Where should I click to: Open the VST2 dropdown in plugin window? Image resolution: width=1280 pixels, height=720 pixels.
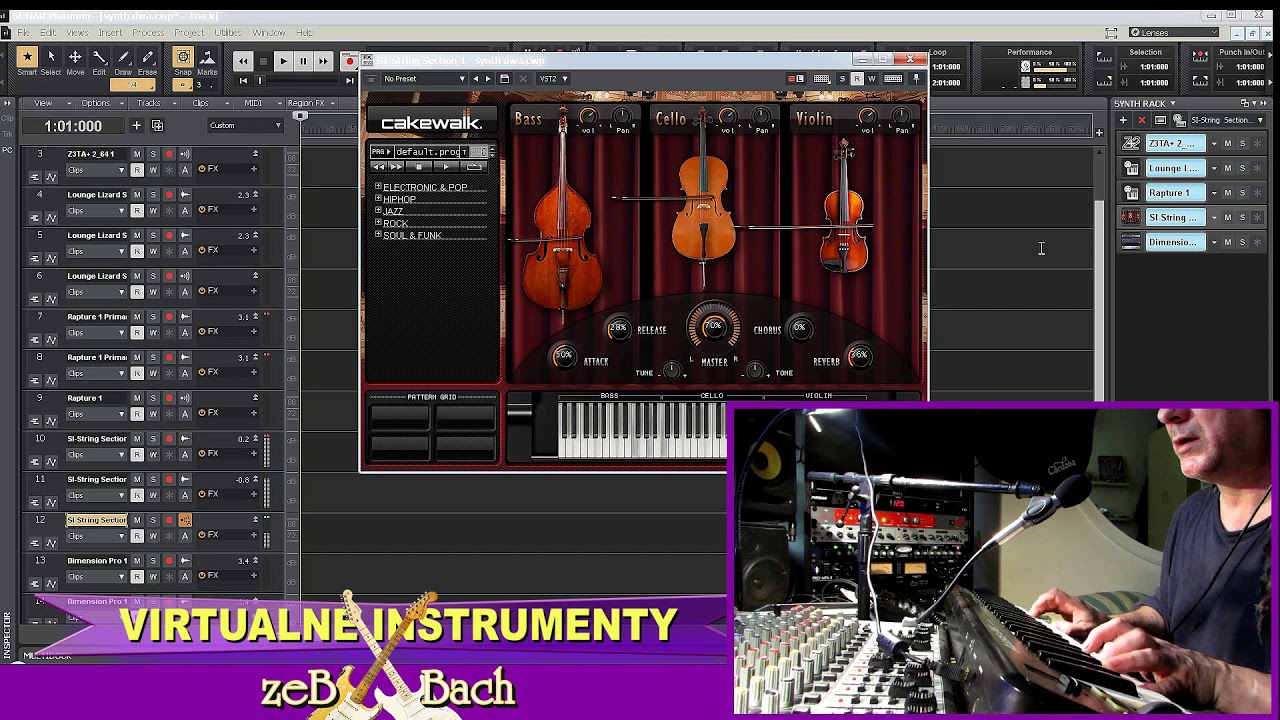pos(554,79)
